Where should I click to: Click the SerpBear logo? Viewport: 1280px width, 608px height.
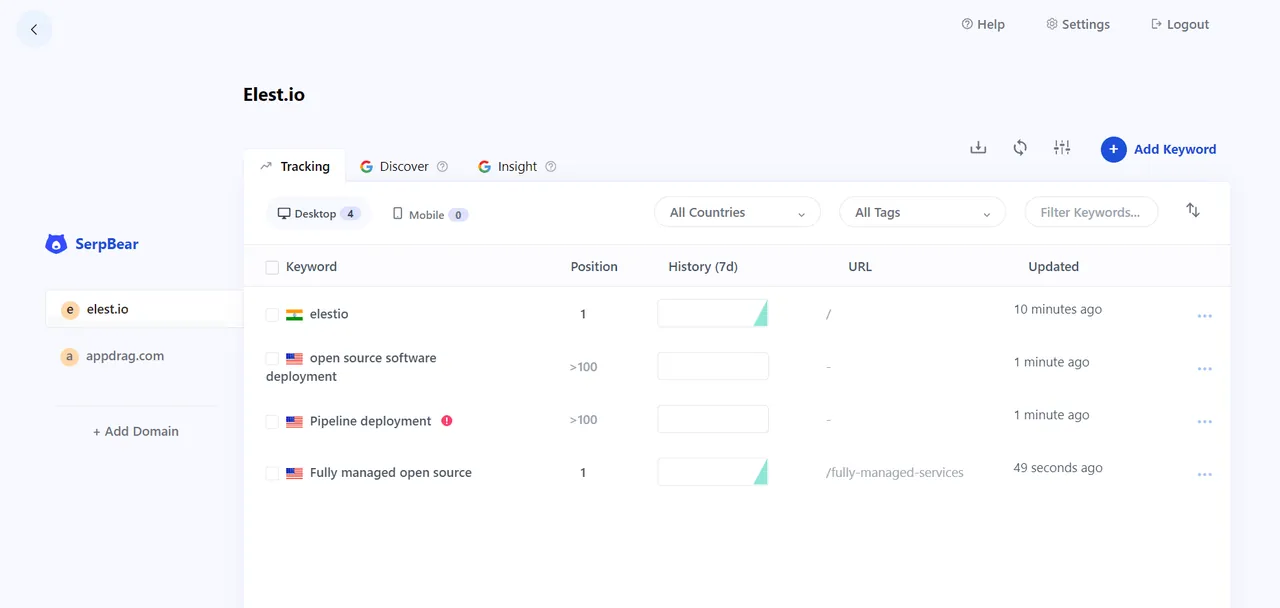pos(92,244)
